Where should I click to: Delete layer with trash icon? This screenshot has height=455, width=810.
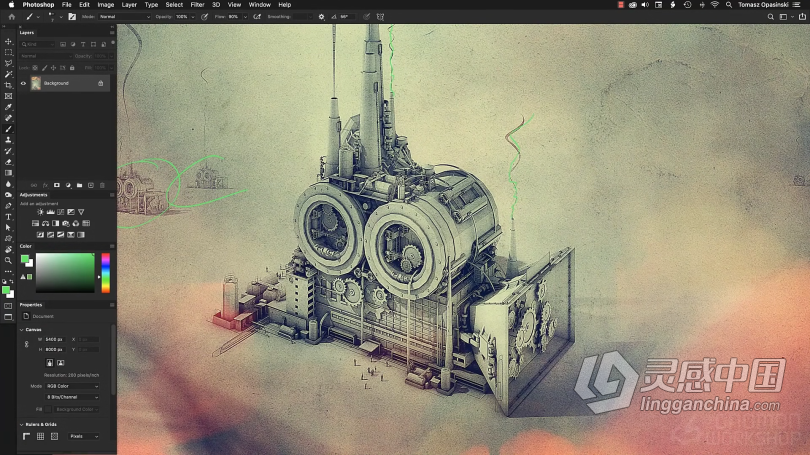point(102,185)
